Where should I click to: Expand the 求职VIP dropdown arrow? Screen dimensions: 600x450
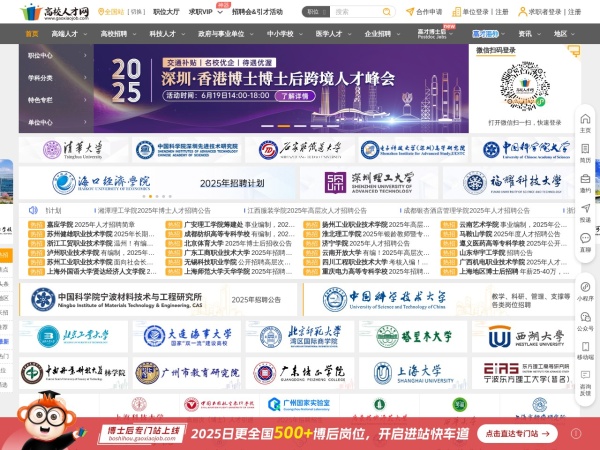220,12
